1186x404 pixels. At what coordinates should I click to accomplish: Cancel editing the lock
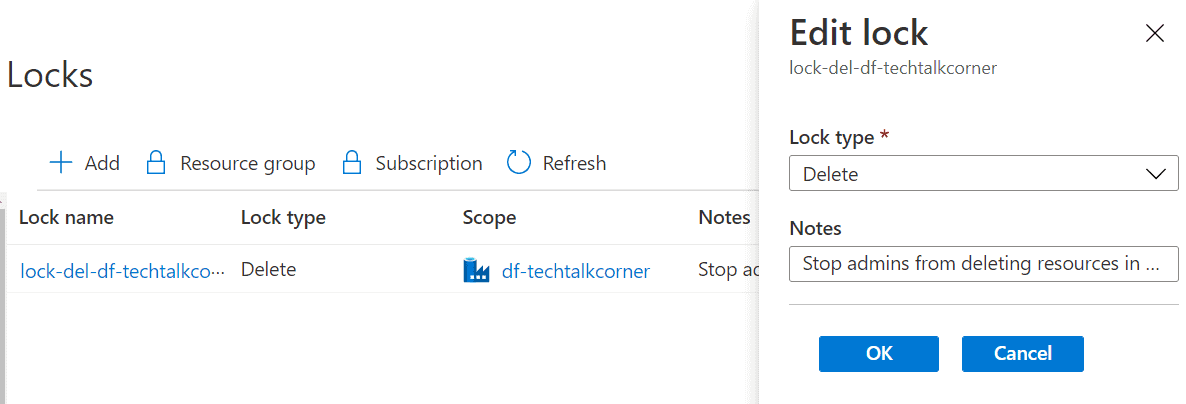point(1023,353)
